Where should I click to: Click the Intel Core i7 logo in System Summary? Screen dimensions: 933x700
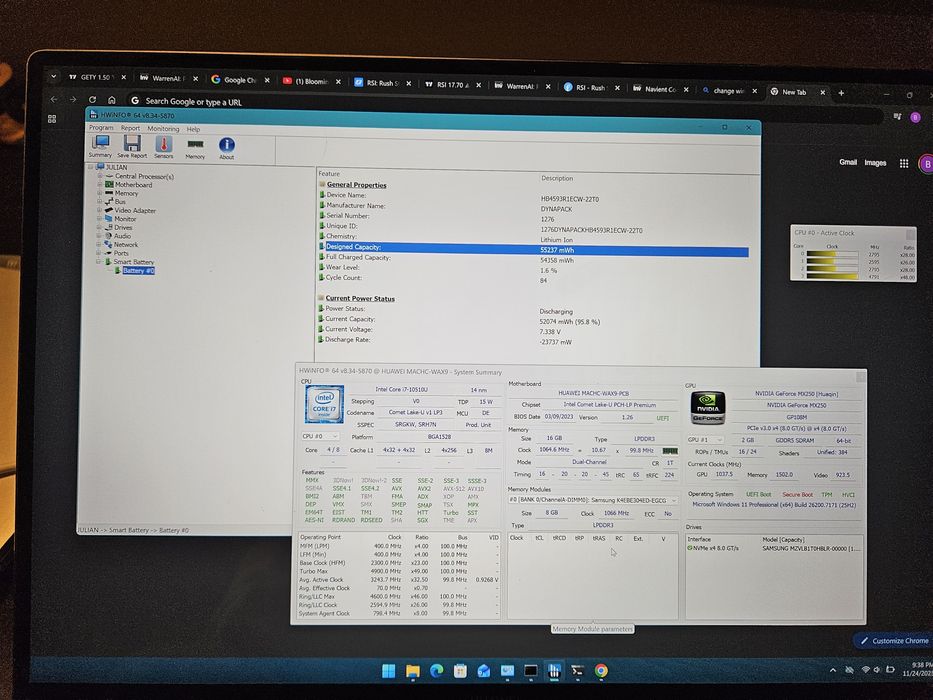(x=324, y=404)
